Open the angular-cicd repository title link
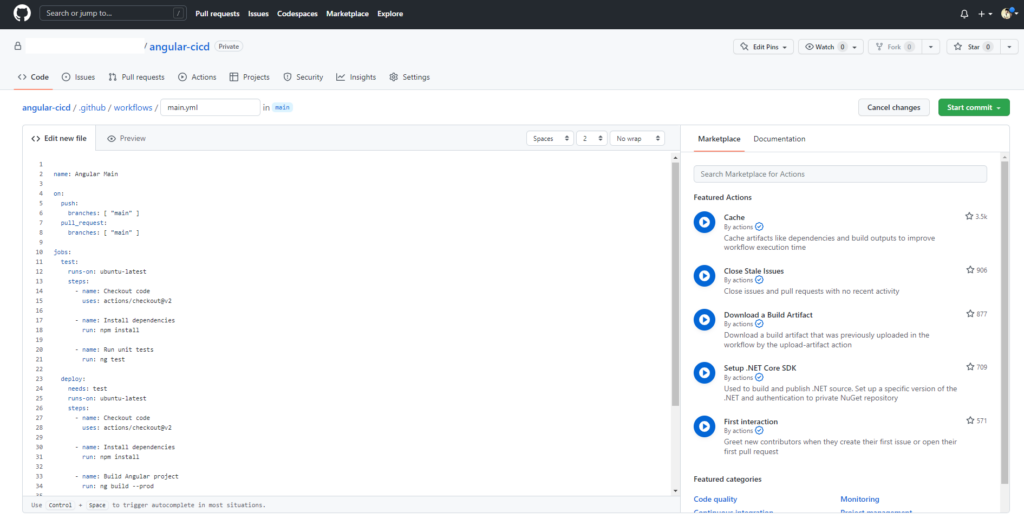1024x518 pixels. coord(180,46)
